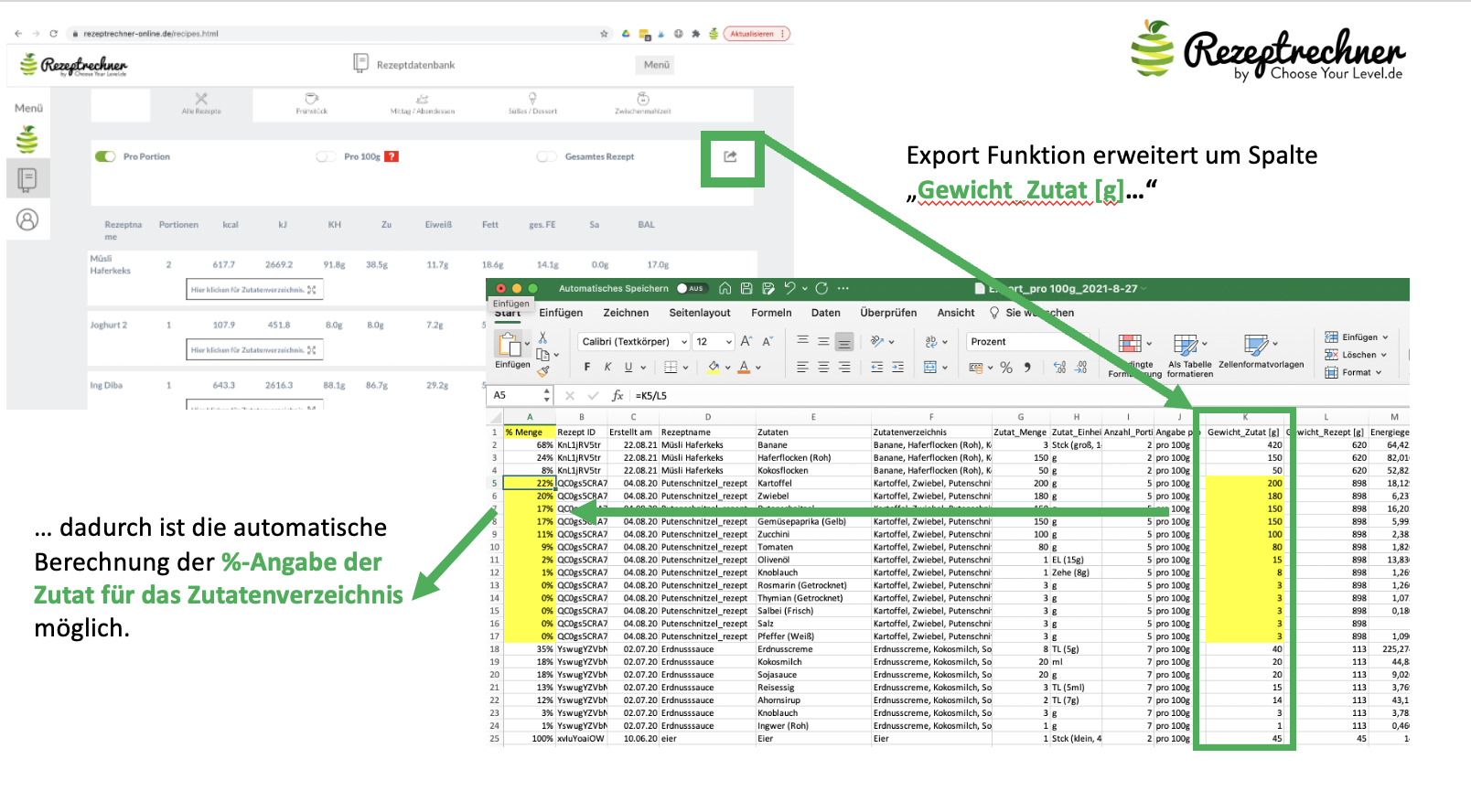The image size is (1471, 812).
Task: Click the Excel redo icon
Action: 821,288
